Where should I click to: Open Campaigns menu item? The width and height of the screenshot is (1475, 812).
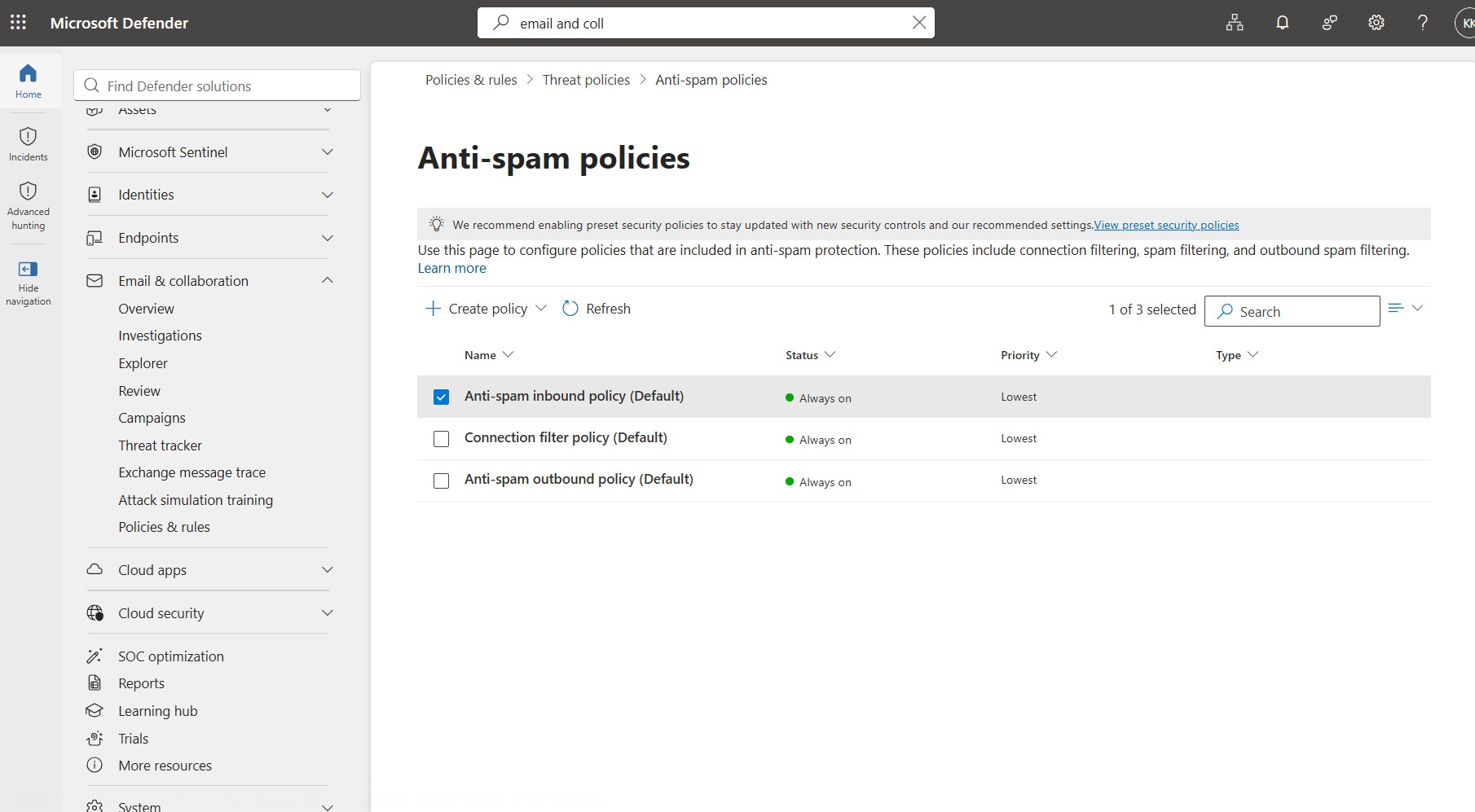pyautogui.click(x=152, y=418)
